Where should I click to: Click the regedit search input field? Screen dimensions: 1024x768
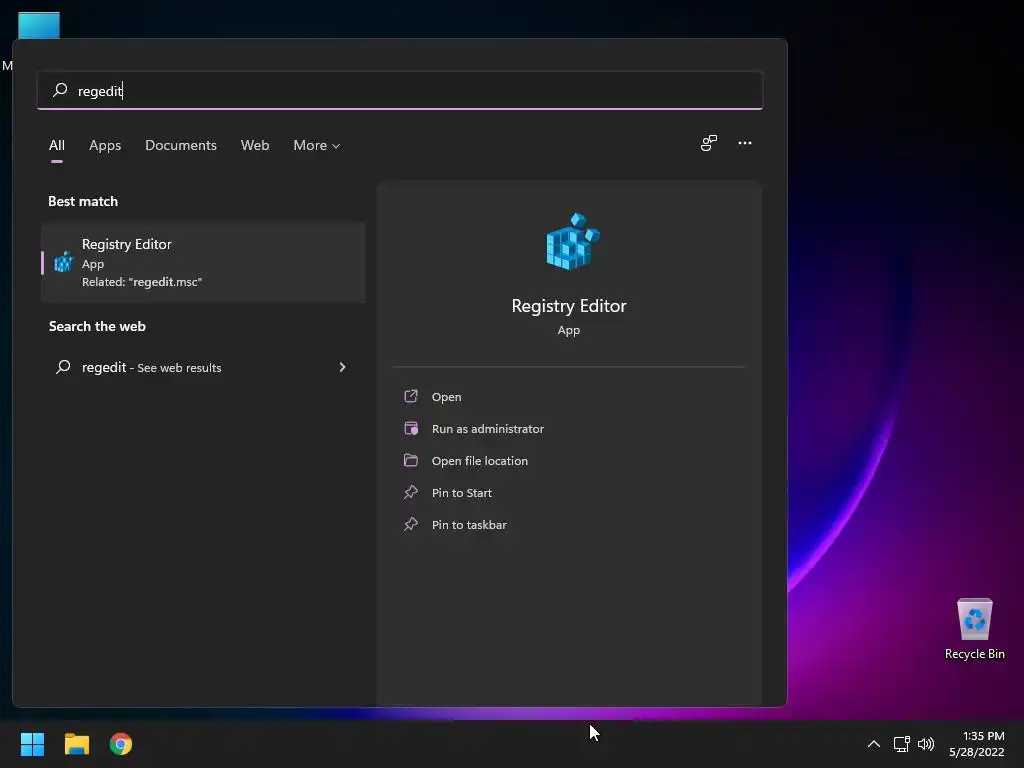400,90
